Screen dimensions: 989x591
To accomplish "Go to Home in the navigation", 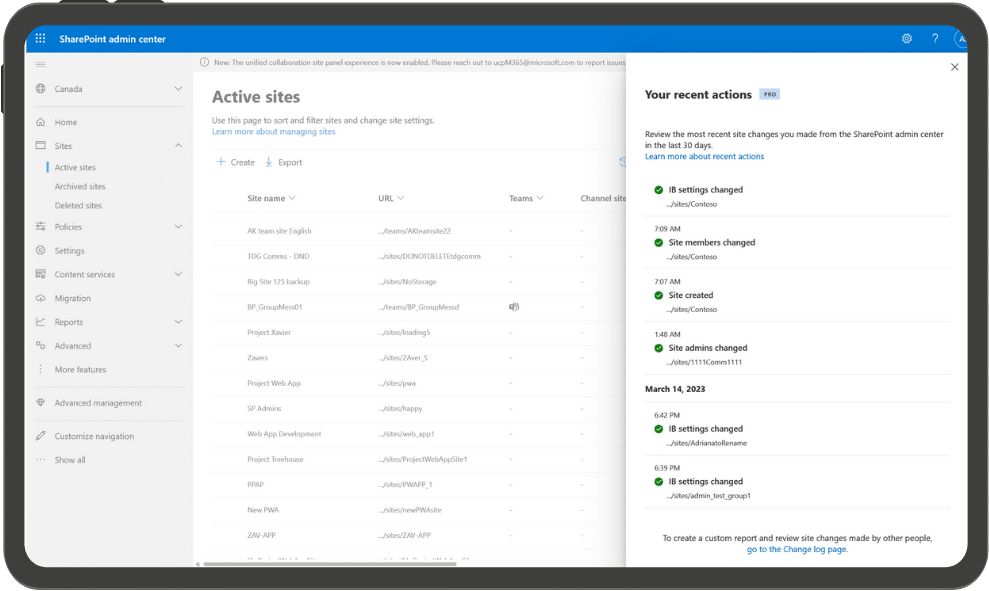I will (x=66, y=122).
